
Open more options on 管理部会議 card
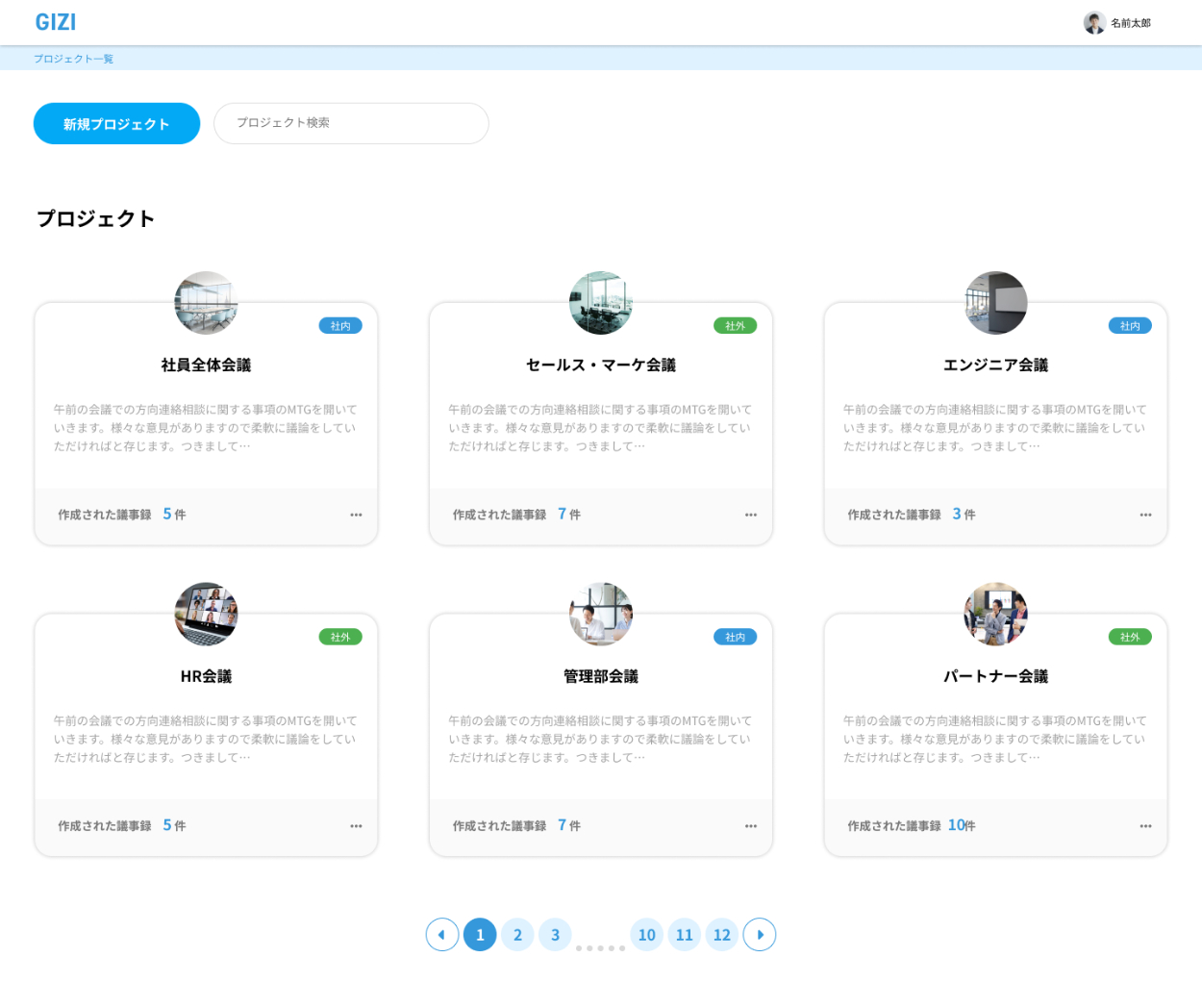point(751,826)
